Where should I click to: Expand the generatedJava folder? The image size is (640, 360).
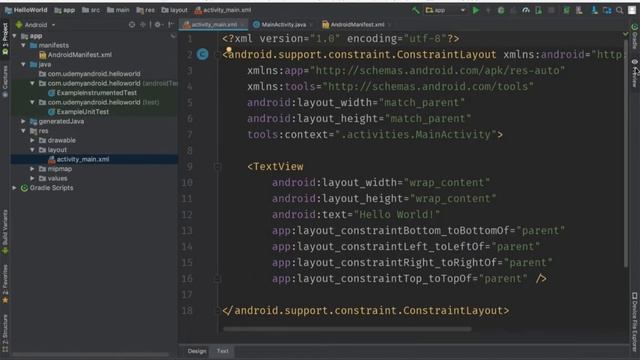click(x=24, y=121)
